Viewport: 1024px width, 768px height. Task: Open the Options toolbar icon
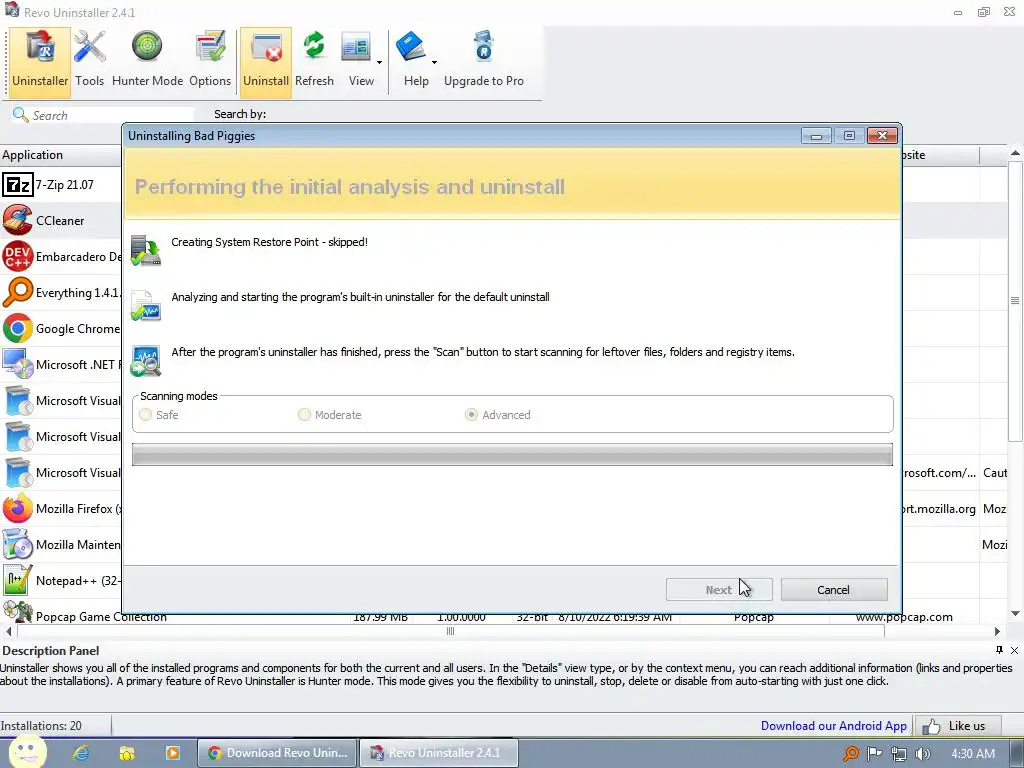pos(210,60)
